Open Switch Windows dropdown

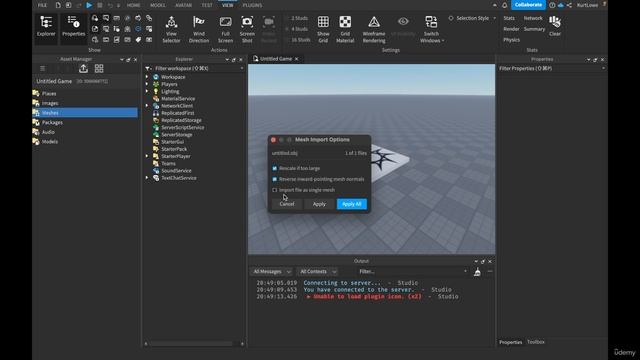click(431, 29)
